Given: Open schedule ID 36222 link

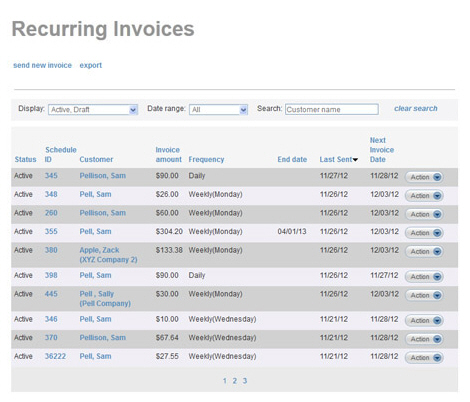Looking at the screenshot, I should (55, 357).
